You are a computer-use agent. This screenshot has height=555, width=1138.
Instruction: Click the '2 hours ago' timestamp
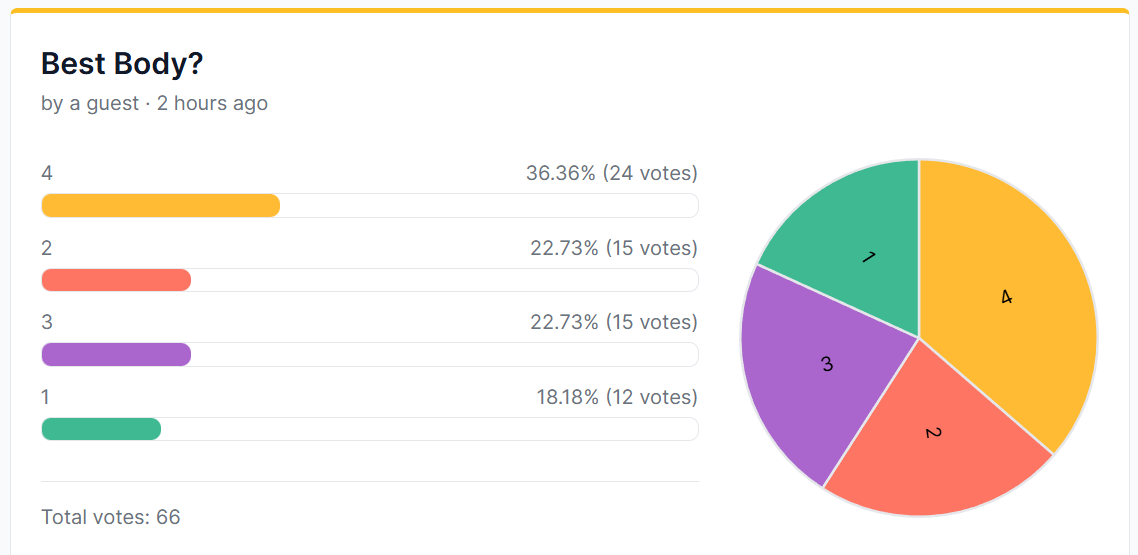point(212,104)
